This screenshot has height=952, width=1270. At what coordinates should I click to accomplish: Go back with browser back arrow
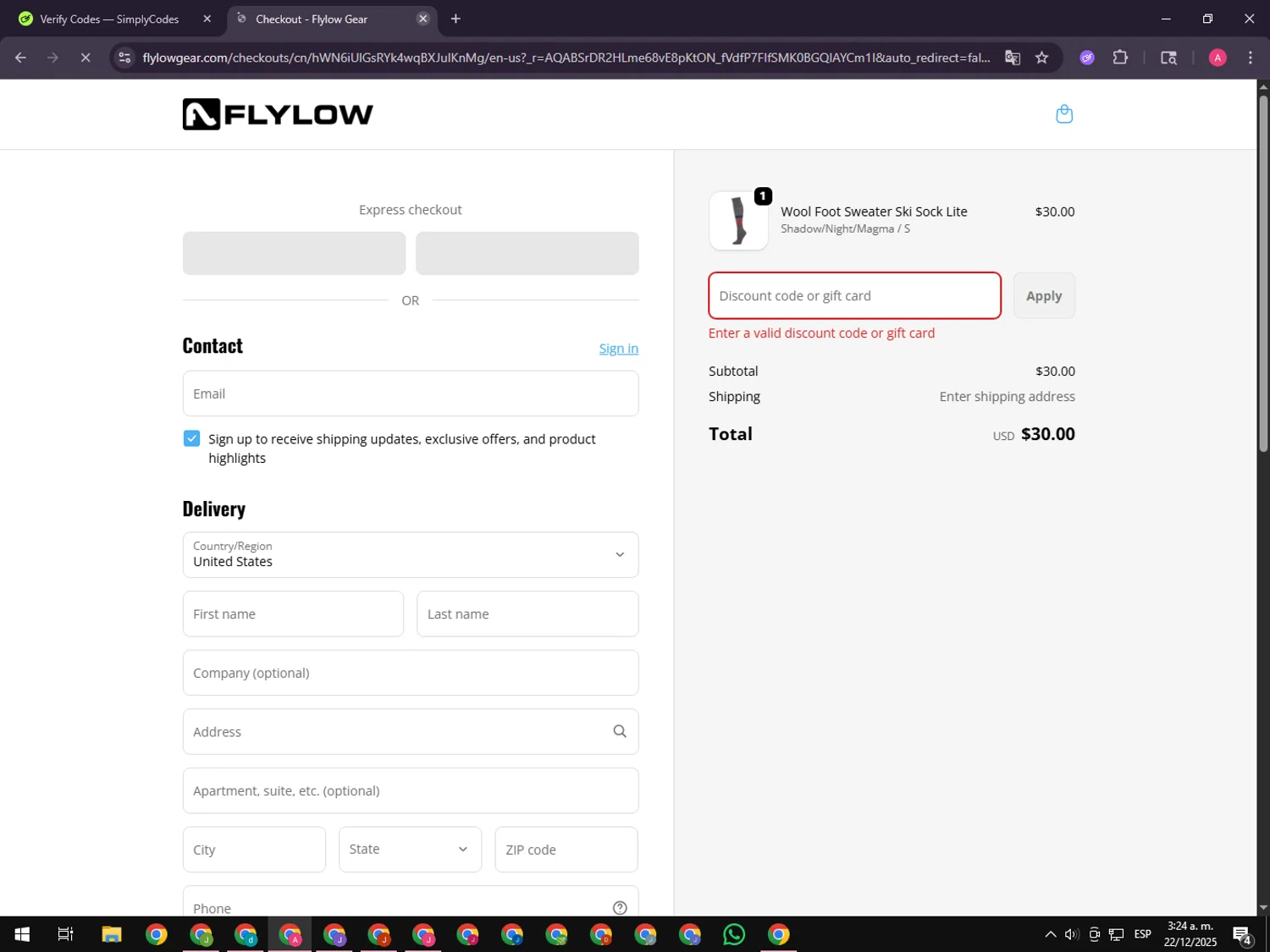[x=20, y=58]
